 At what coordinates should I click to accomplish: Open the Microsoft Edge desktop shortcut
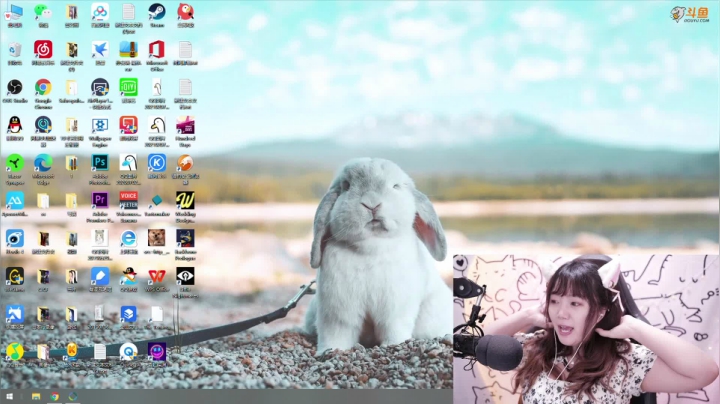43,163
